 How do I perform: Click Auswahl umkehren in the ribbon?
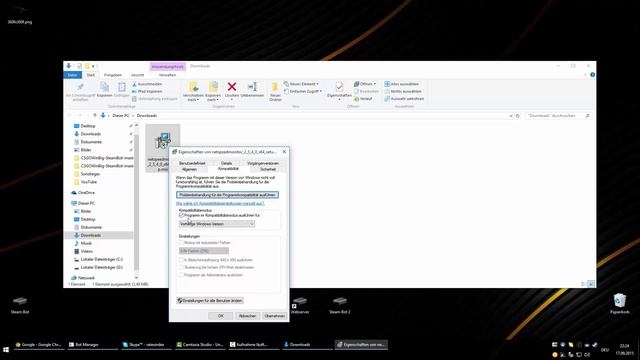(x=404, y=99)
